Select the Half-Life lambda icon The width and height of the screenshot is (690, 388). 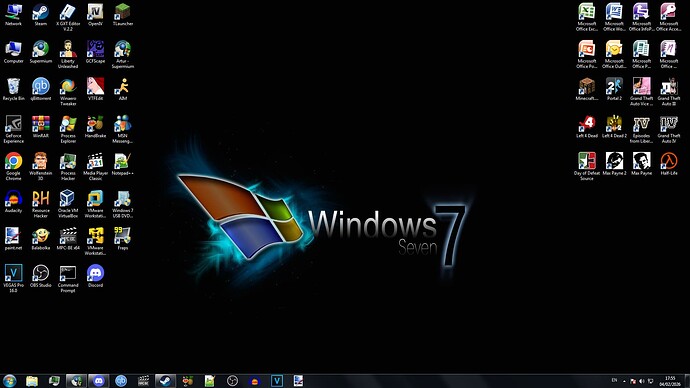point(668,164)
